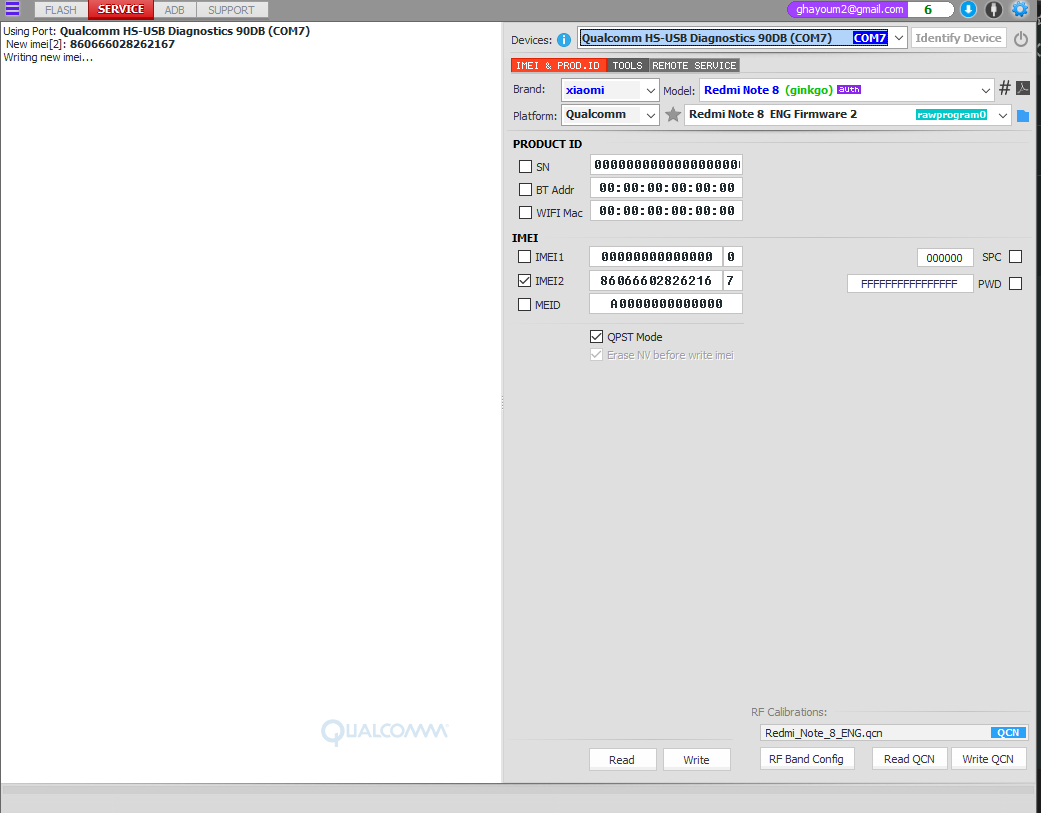Click the BT Addr value field
Image resolution: width=1041 pixels, height=813 pixels.
tap(666, 188)
